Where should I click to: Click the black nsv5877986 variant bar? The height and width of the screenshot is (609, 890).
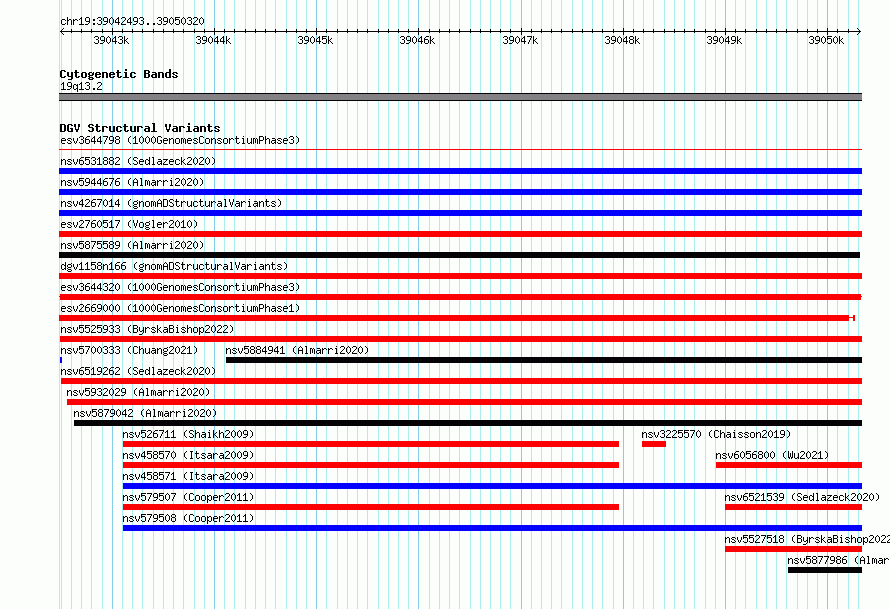click(x=825, y=570)
